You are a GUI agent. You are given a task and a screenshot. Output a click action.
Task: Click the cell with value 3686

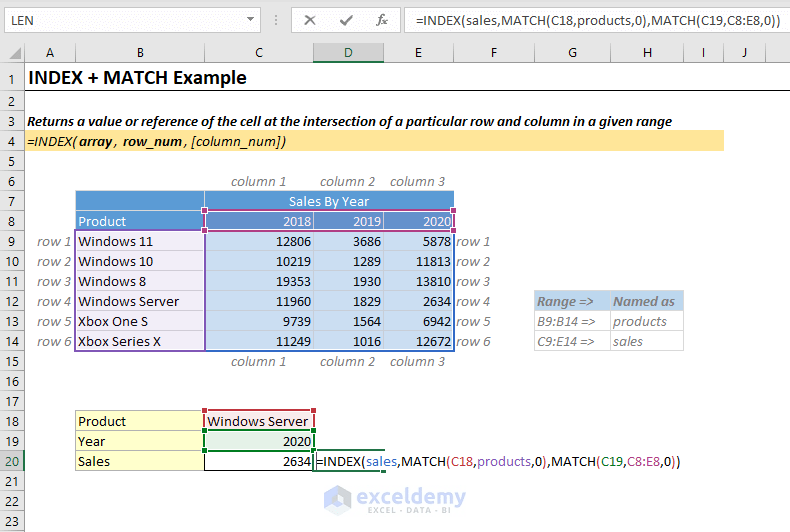coord(348,241)
